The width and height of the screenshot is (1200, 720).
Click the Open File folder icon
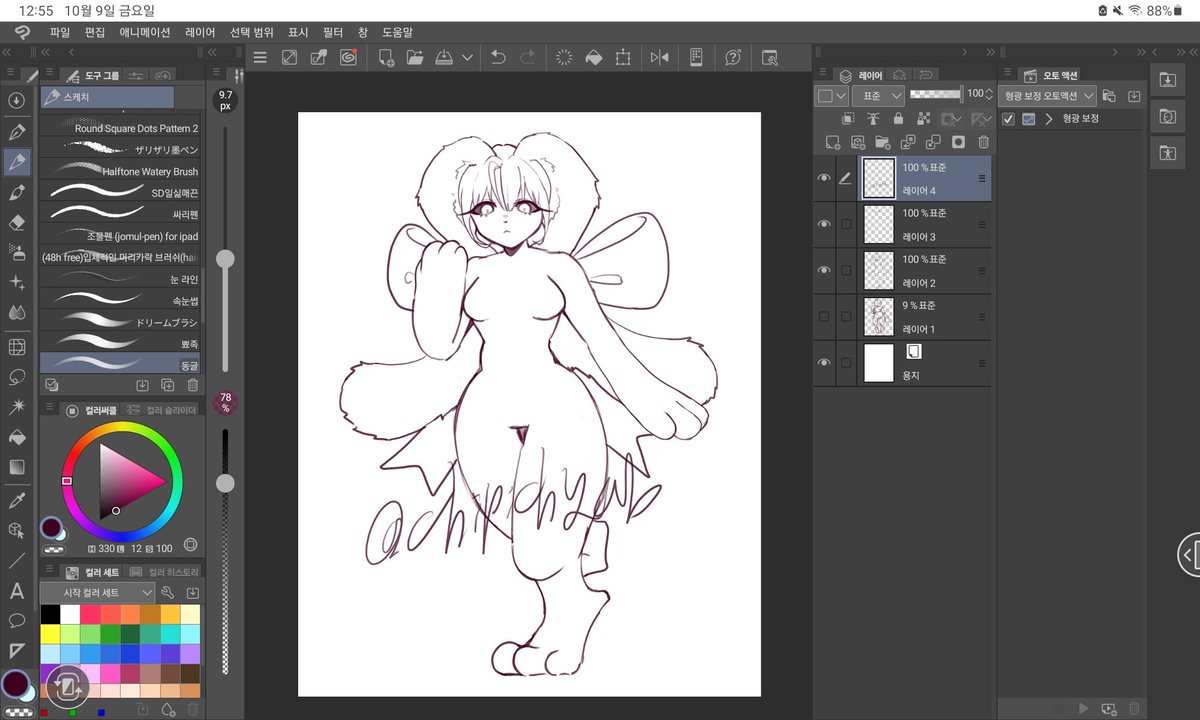point(415,58)
